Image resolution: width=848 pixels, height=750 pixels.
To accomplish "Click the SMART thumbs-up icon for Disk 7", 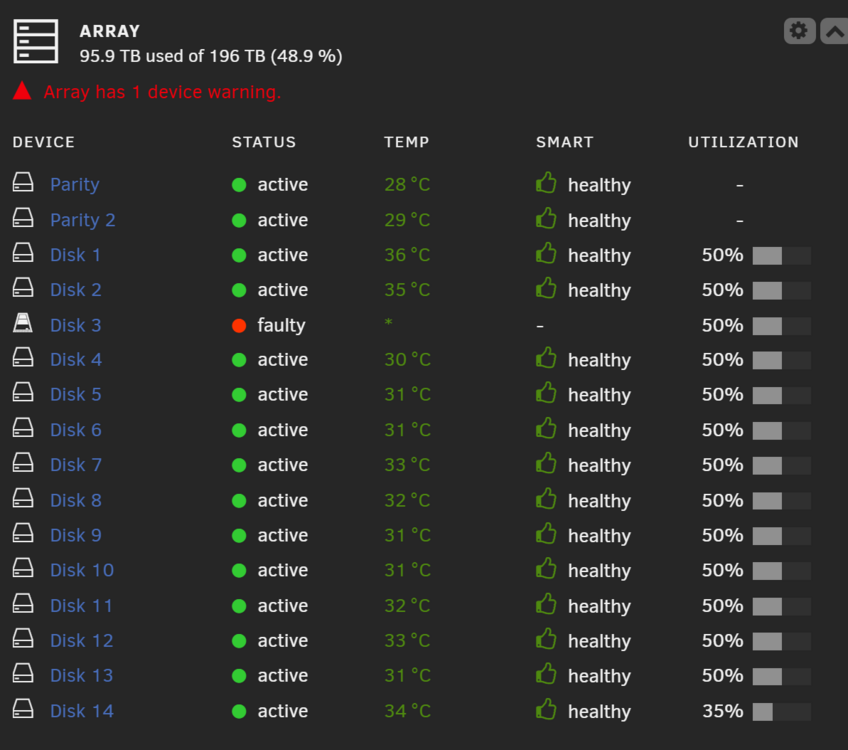I will 546,463.
